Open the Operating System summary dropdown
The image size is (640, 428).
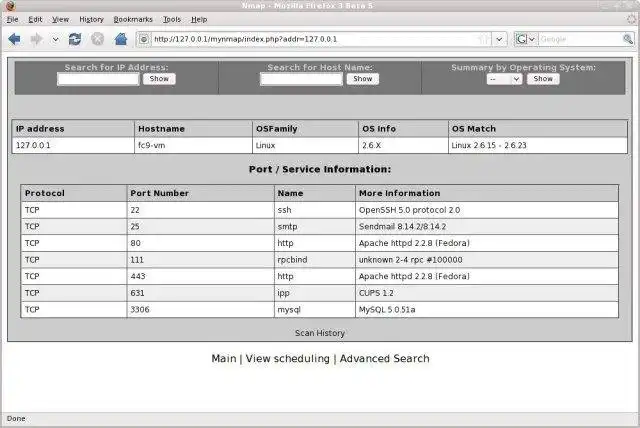pos(504,79)
